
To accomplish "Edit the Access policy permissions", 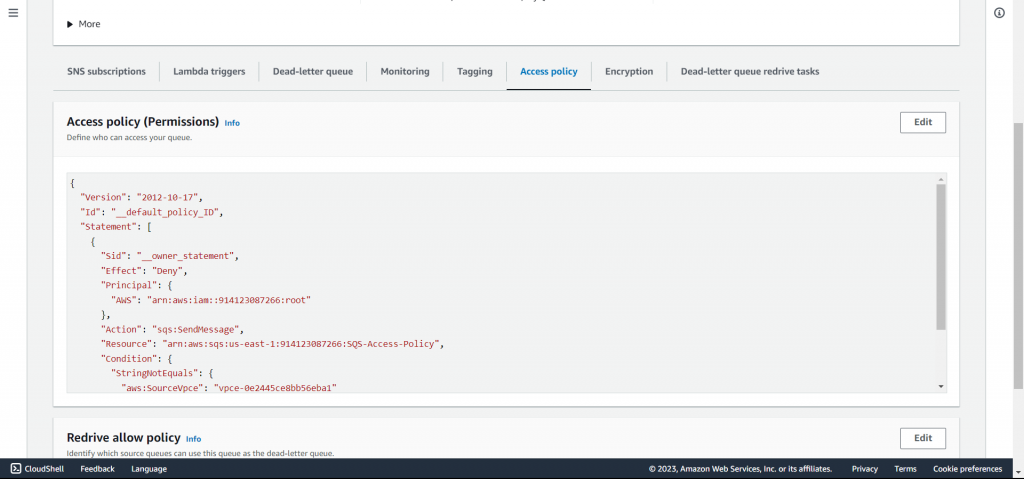I will click(x=922, y=122).
